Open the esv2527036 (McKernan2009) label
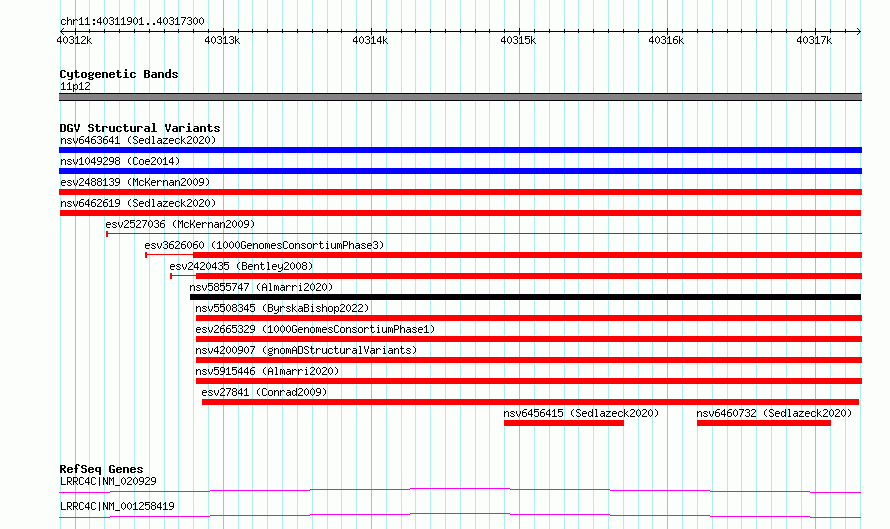The height and width of the screenshot is (529, 890). coord(180,224)
